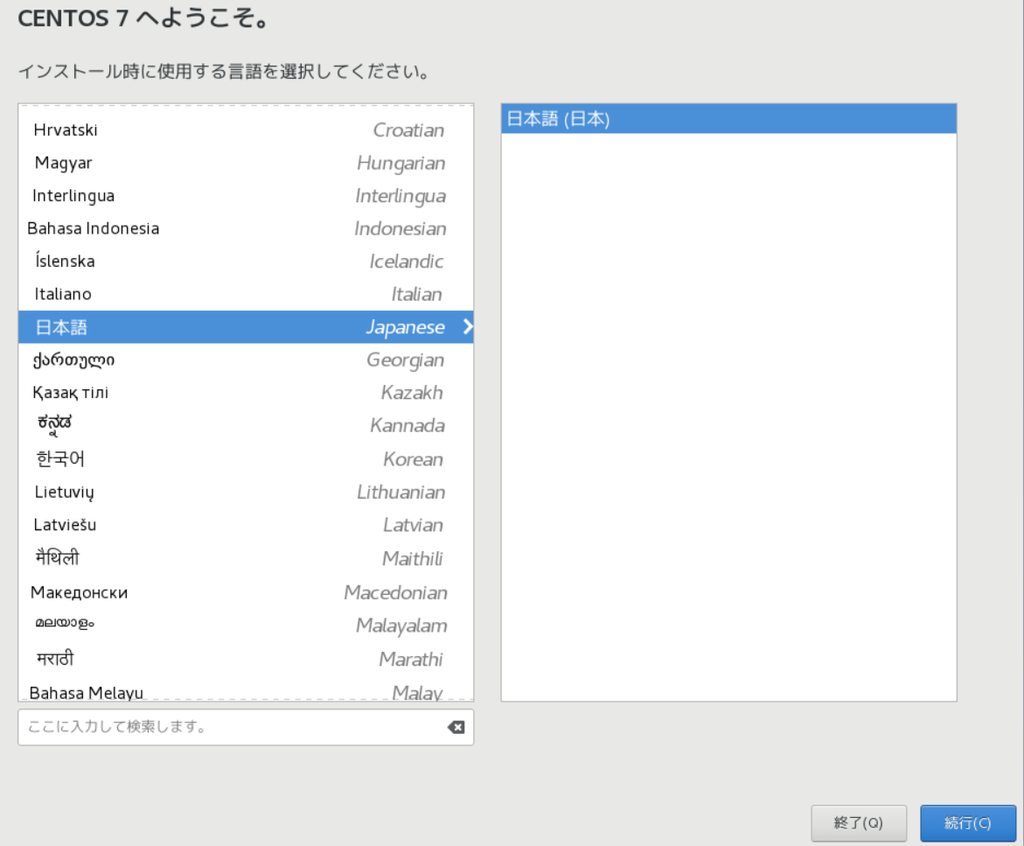Select the highlighted 日本語 Japanese row
The image size is (1024, 846).
pyautogui.click(x=246, y=327)
